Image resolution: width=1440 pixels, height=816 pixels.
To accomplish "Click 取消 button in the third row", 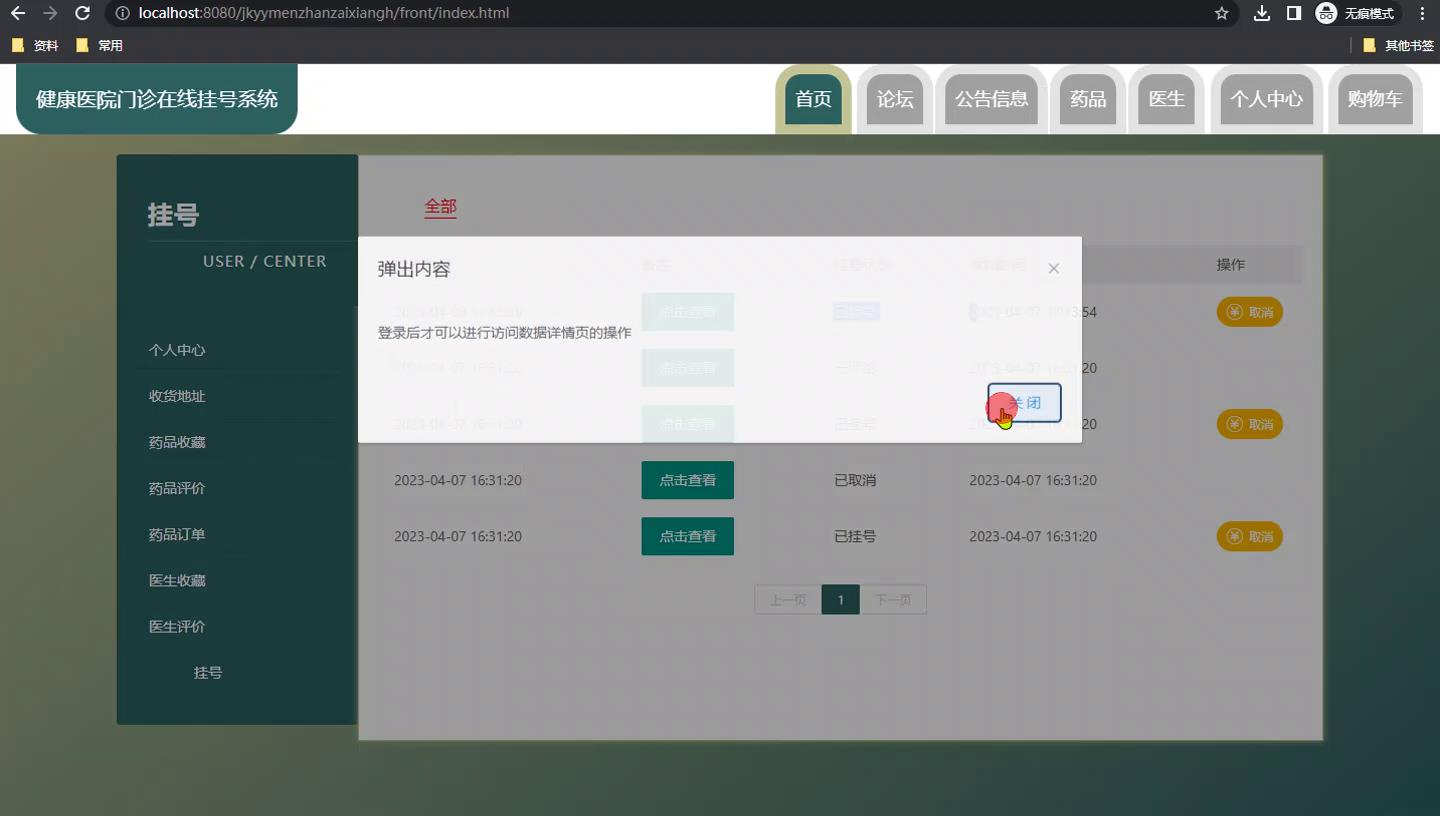I will tap(1249, 424).
